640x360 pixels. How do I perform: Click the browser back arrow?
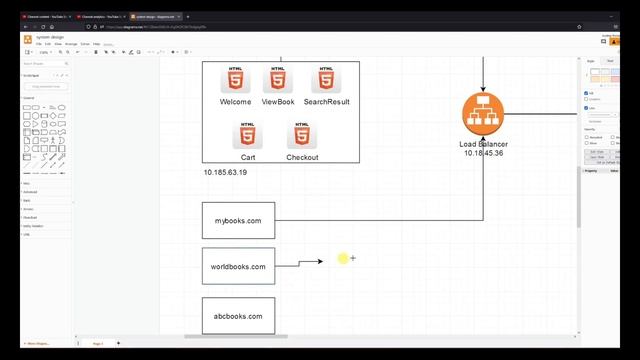coord(26,27)
